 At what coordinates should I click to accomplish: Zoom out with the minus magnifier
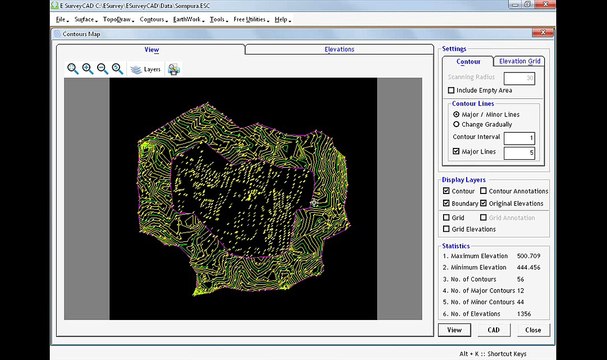point(102,69)
